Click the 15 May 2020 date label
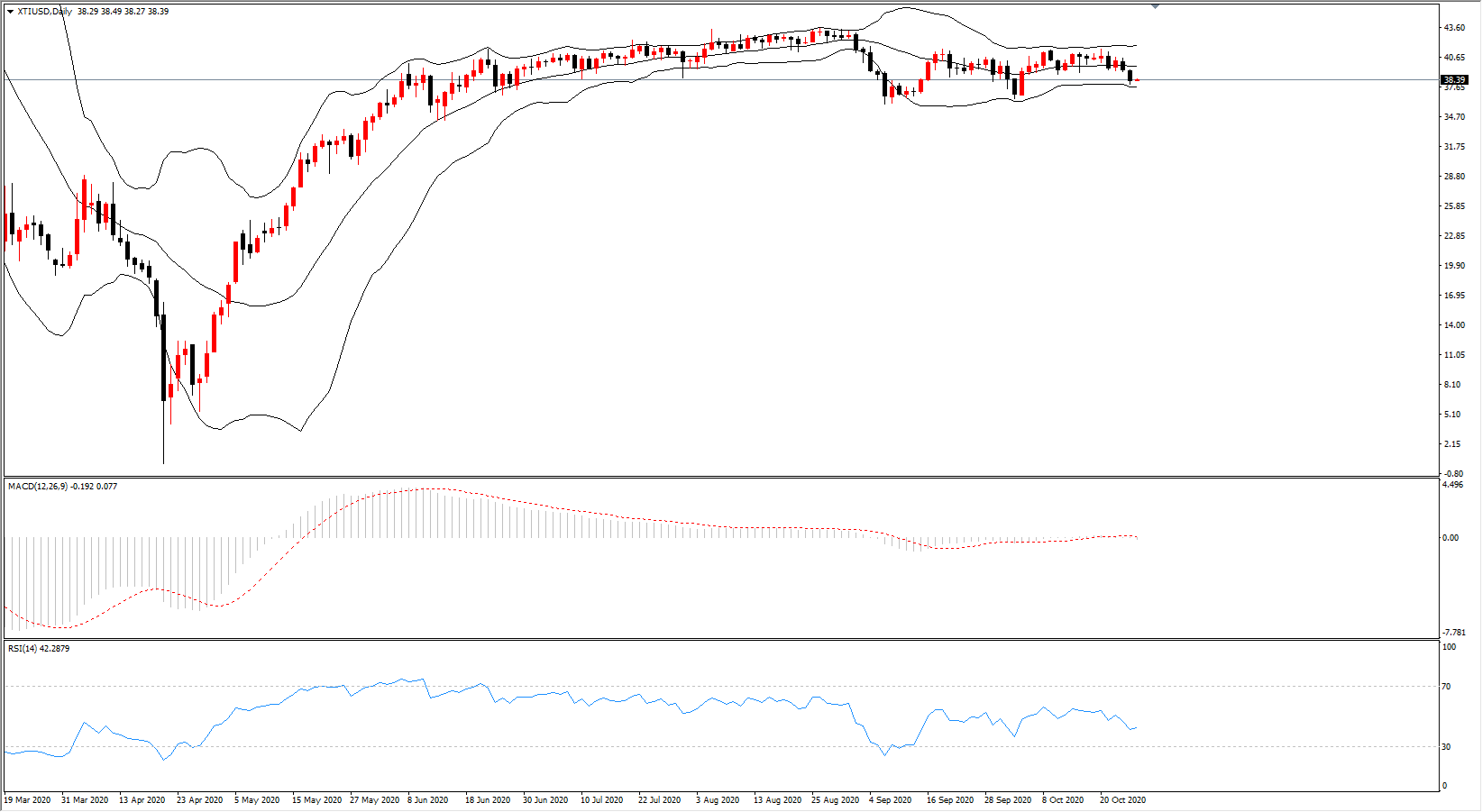The image size is (1482, 812). [x=317, y=800]
